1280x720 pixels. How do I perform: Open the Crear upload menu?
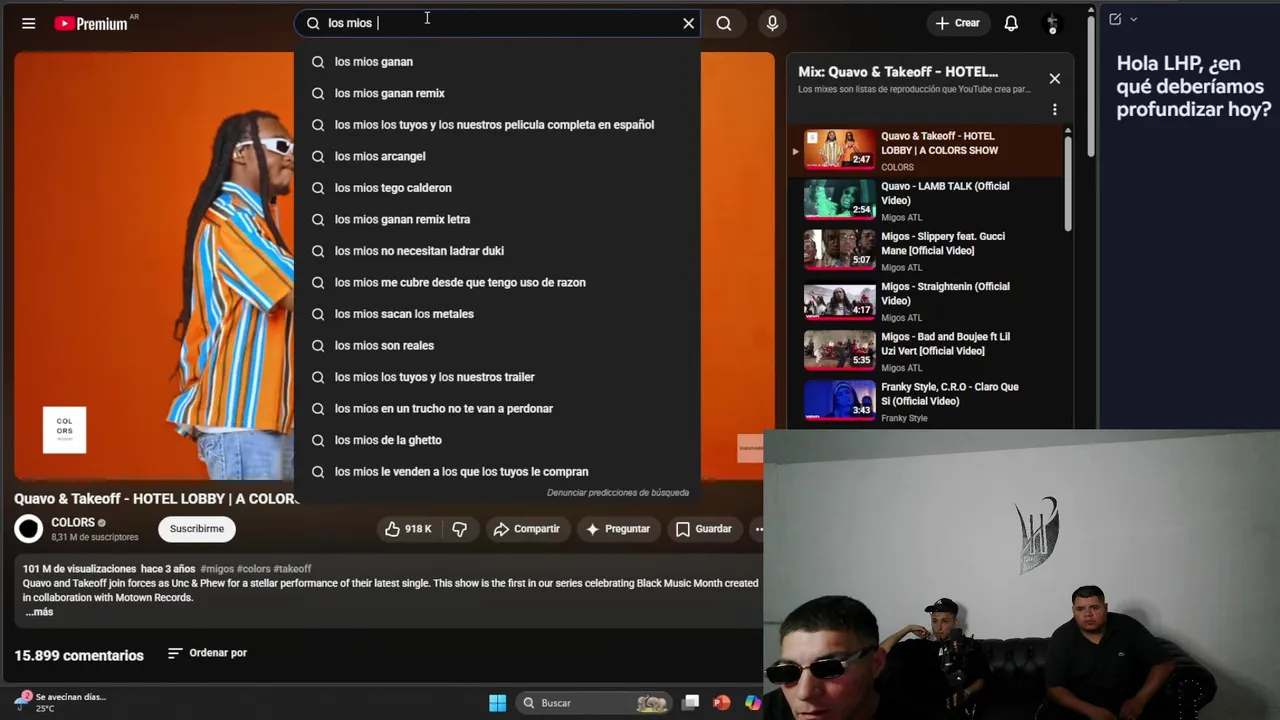point(958,23)
